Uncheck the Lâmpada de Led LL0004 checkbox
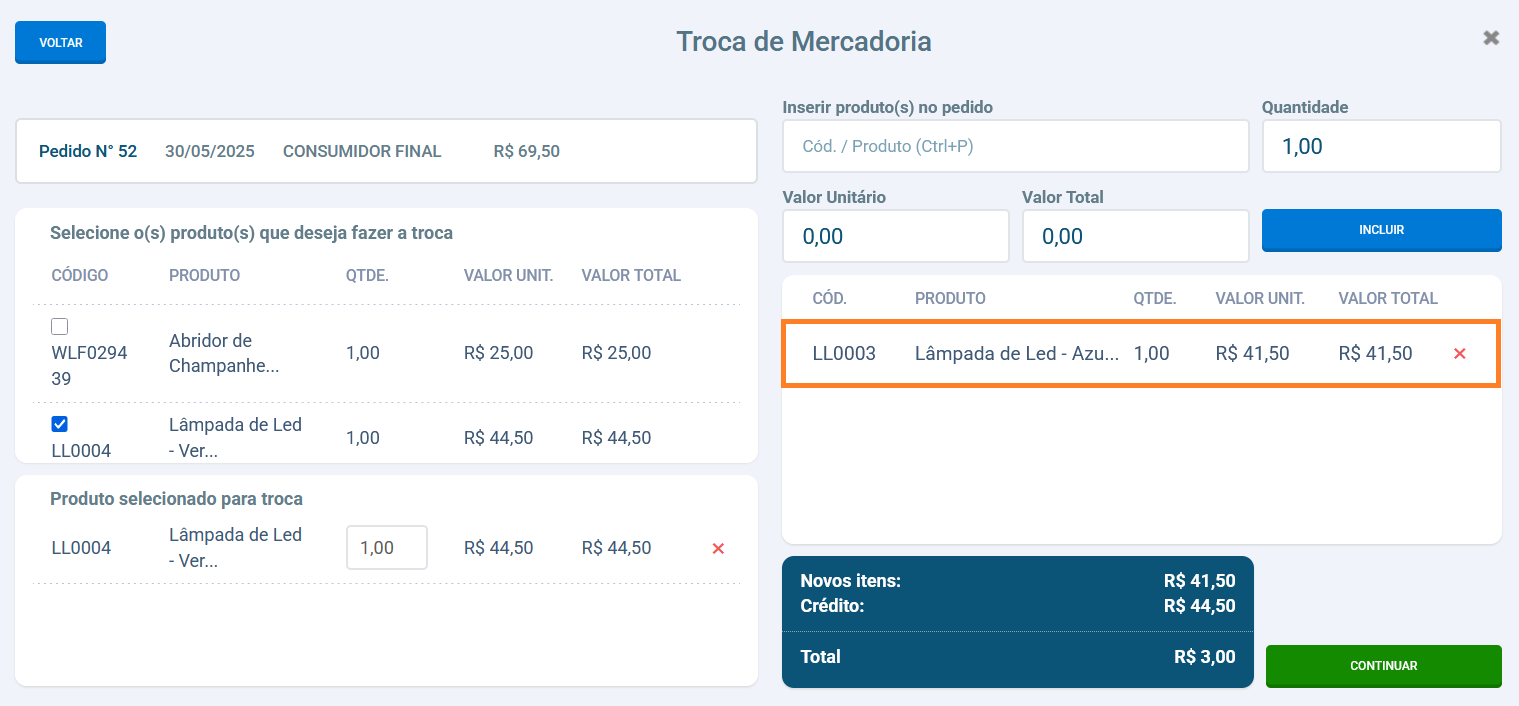 pyautogui.click(x=60, y=424)
